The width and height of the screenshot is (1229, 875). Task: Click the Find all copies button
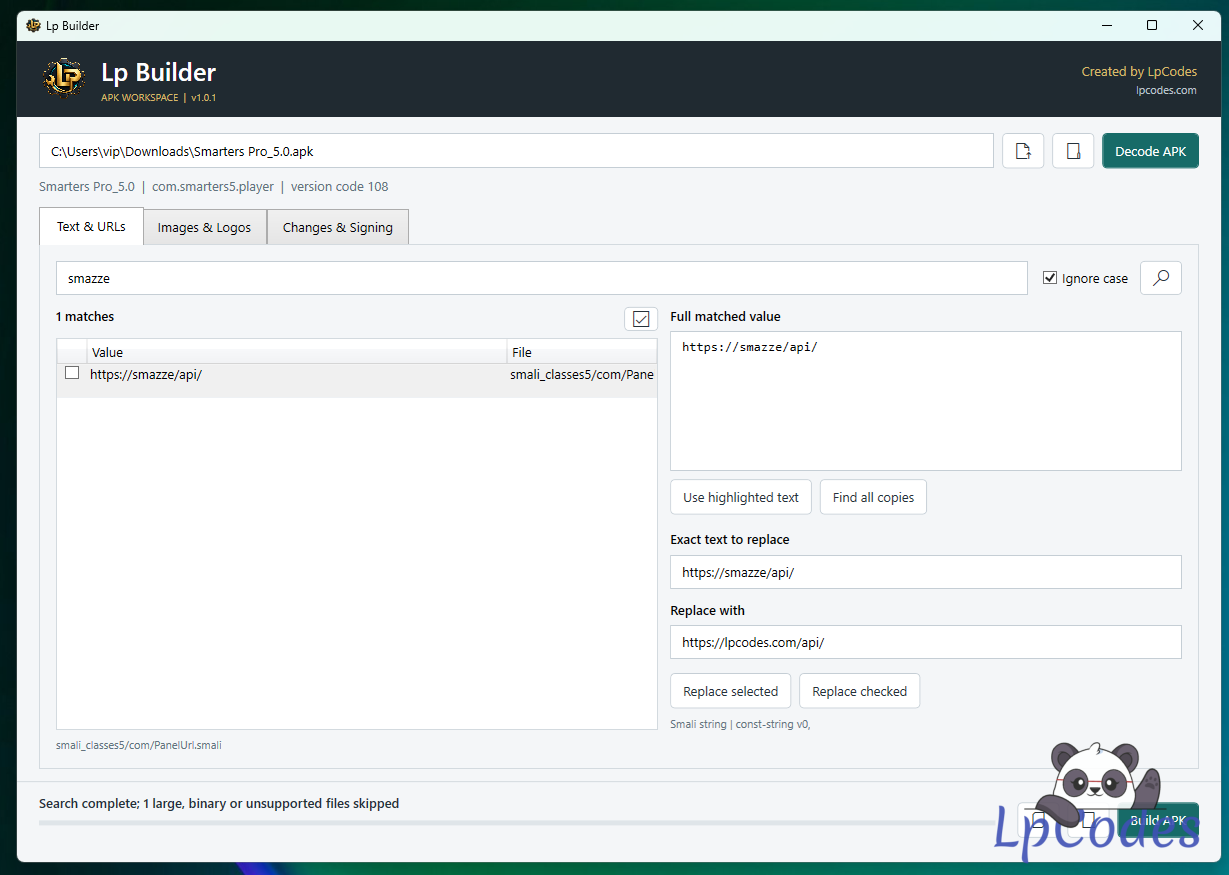[x=873, y=497]
